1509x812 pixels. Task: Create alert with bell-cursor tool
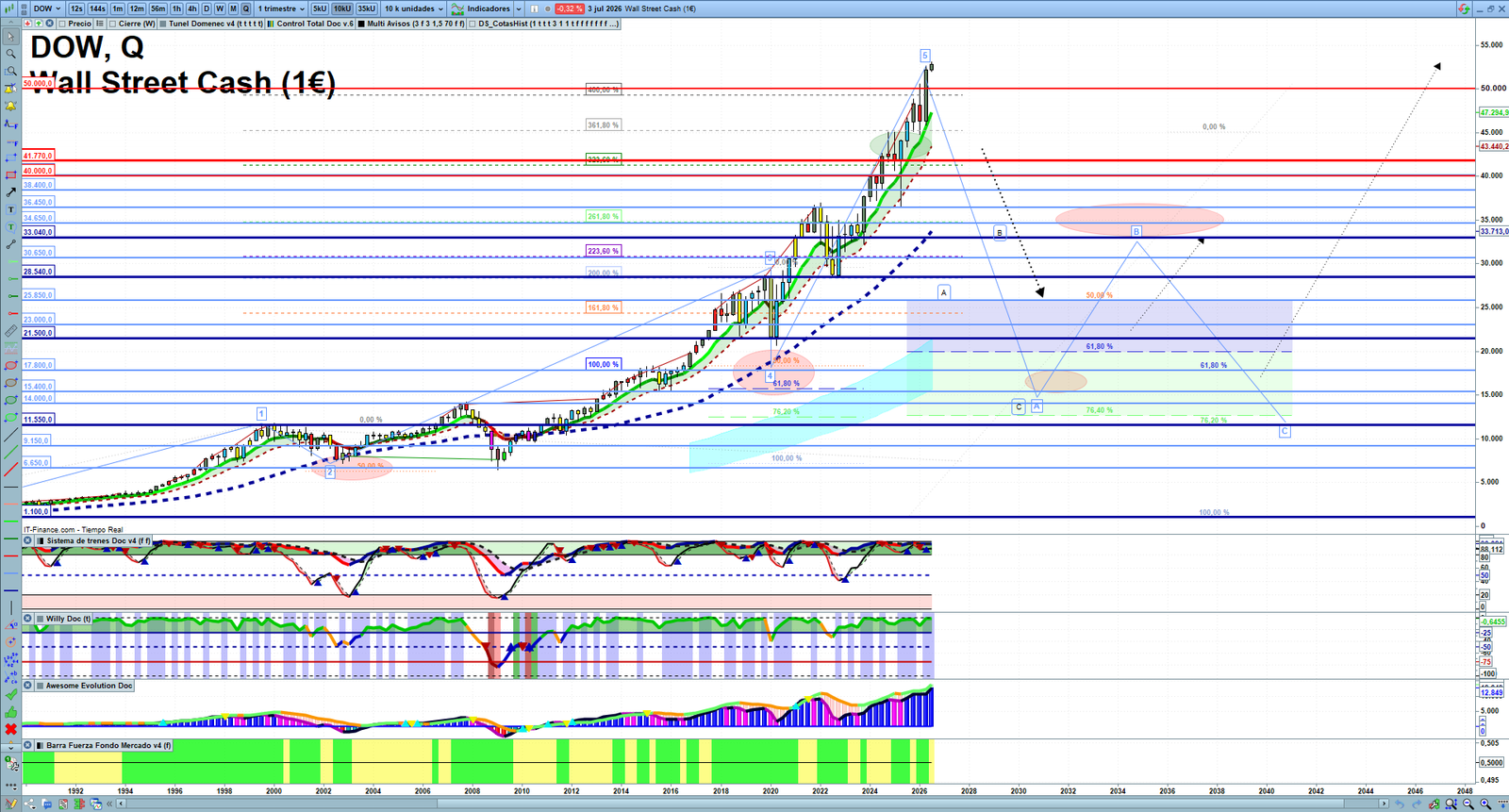10,89
